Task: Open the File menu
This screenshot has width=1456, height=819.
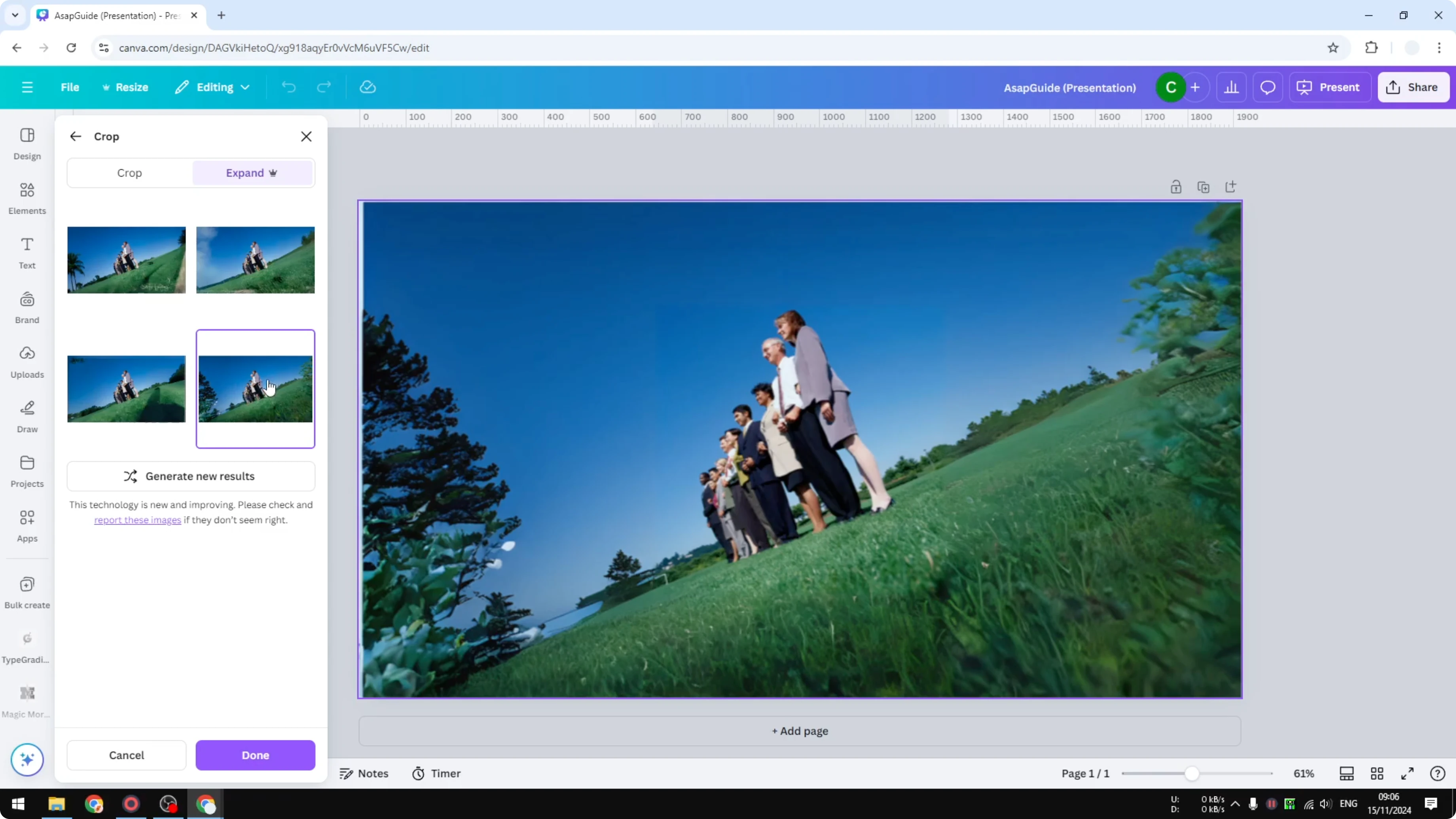Action: (x=70, y=87)
